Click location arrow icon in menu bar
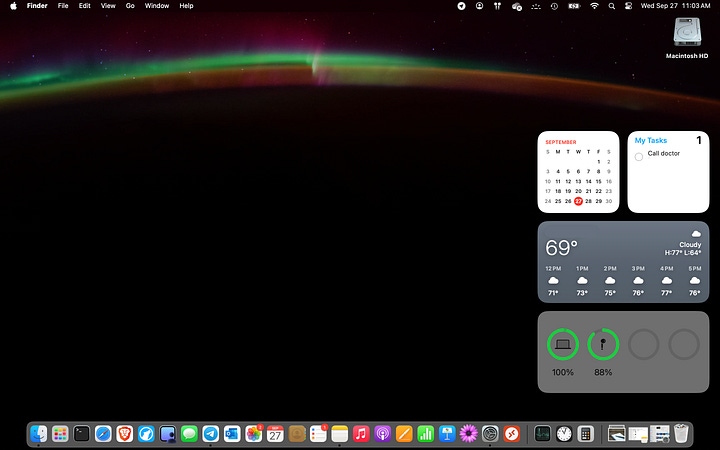The width and height of the screenshot is (720, 450). click(461, 6)
